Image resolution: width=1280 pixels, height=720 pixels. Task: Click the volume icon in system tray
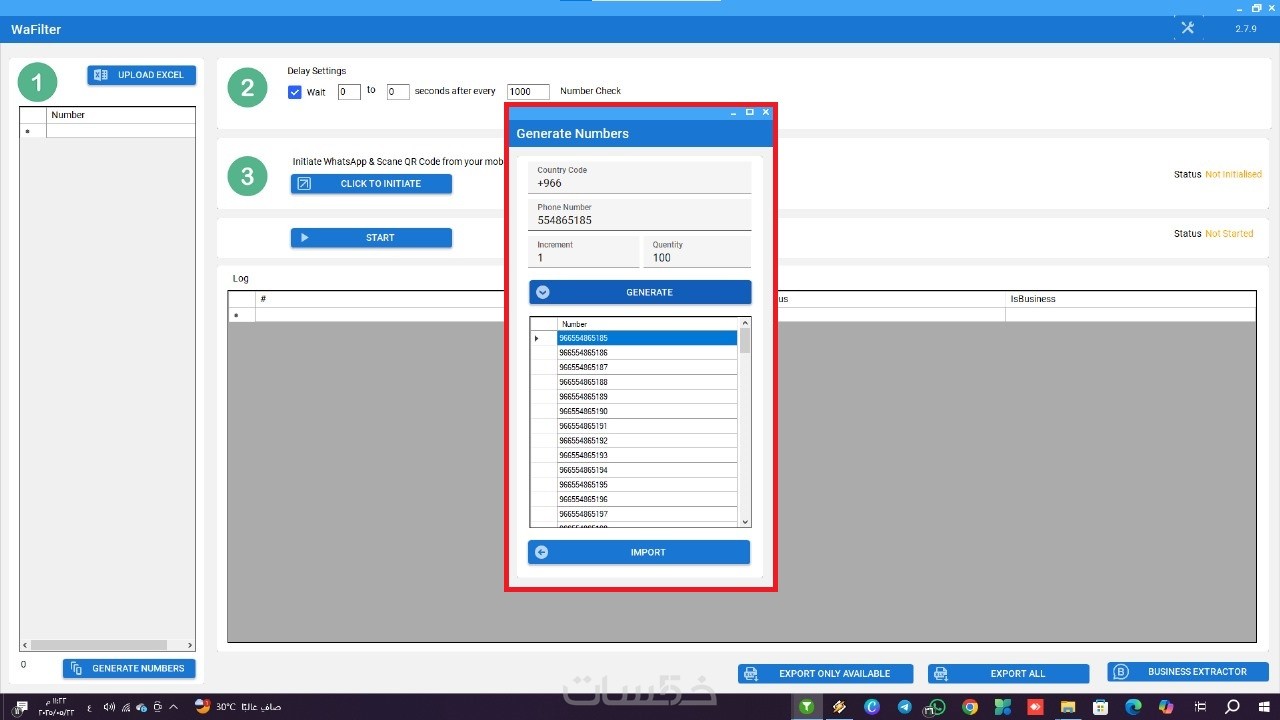[x=109, y=707]
